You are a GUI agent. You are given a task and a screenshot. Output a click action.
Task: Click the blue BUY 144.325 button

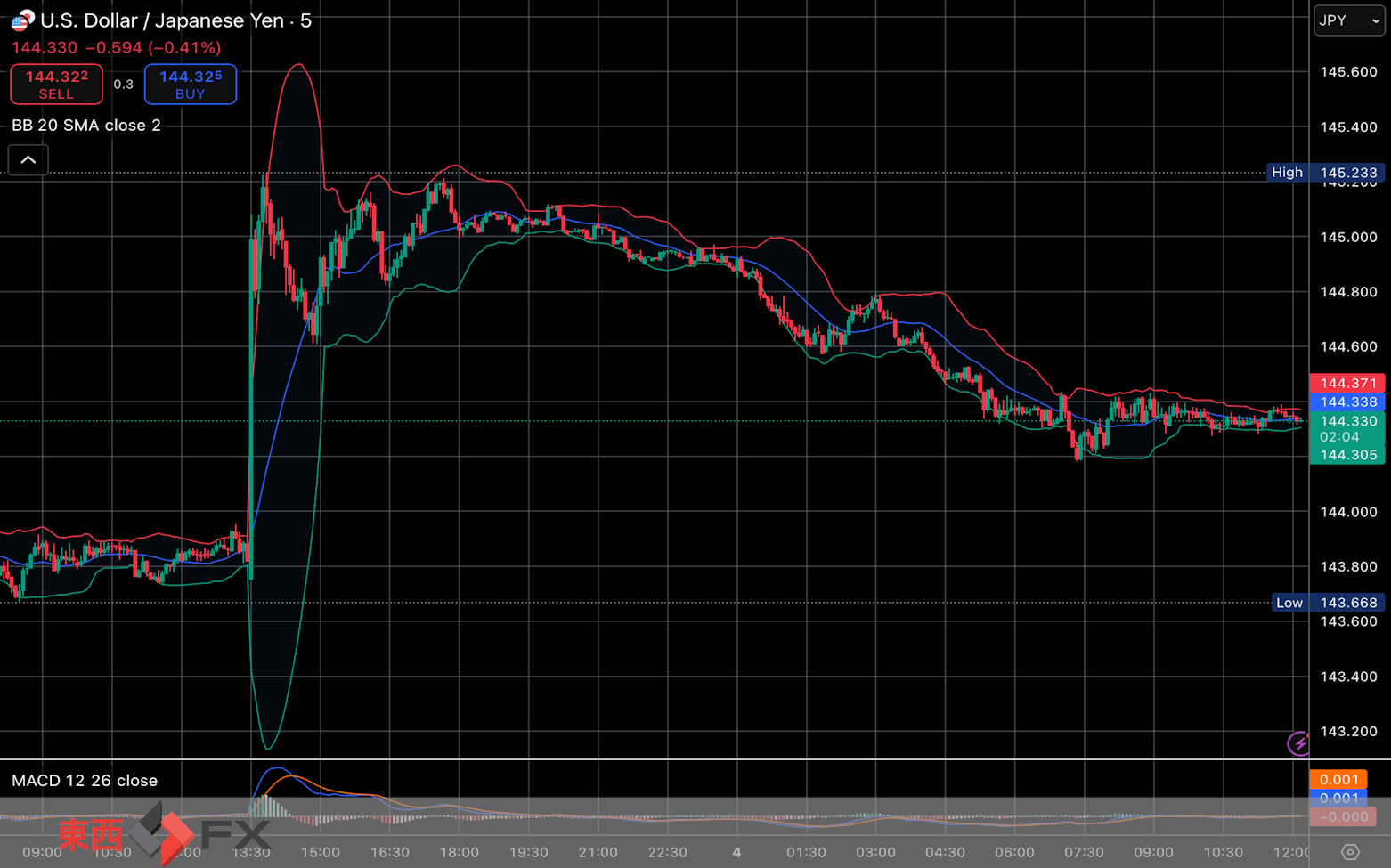[191, 85]
